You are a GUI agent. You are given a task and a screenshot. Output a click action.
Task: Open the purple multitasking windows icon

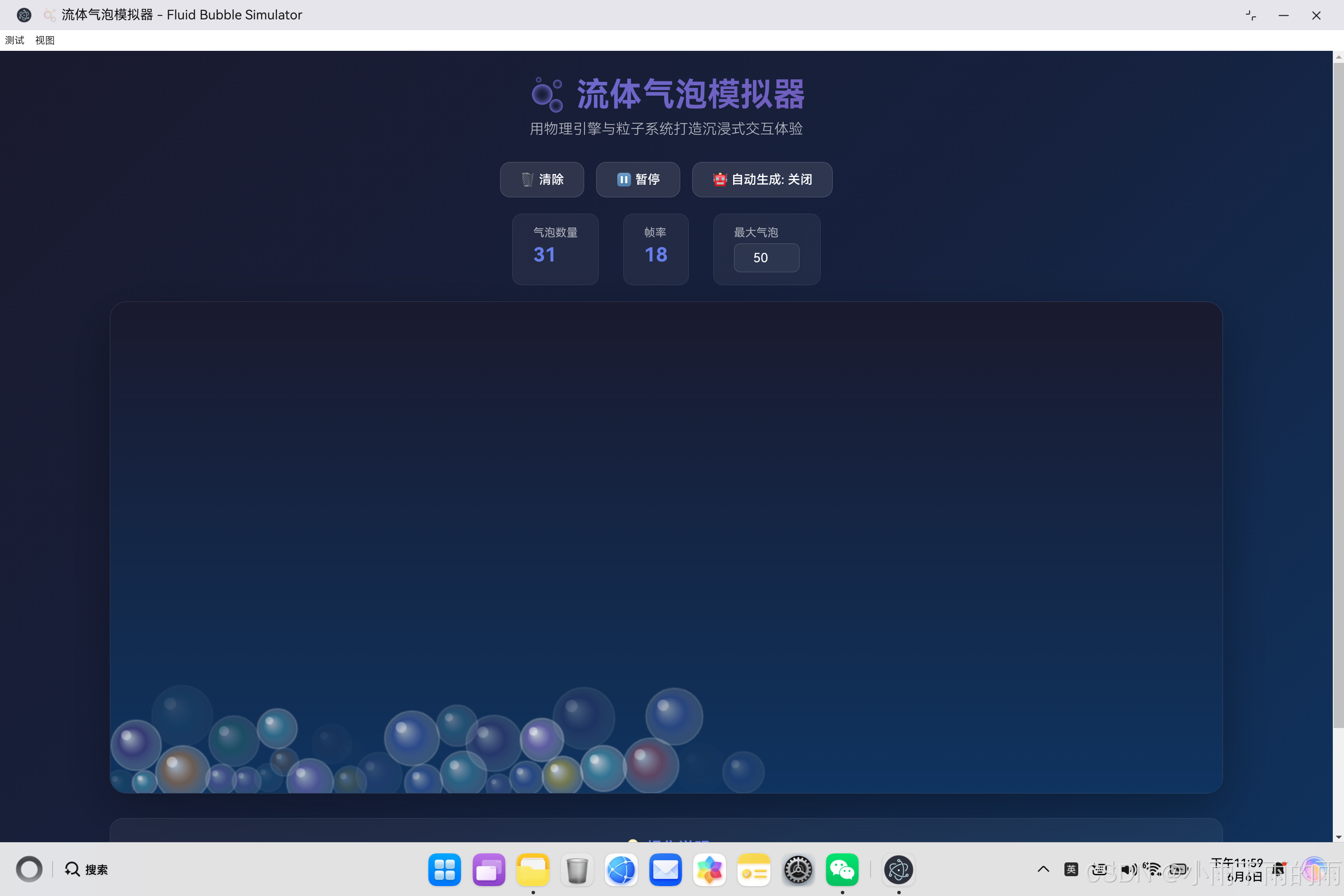[x=488, y=870]
